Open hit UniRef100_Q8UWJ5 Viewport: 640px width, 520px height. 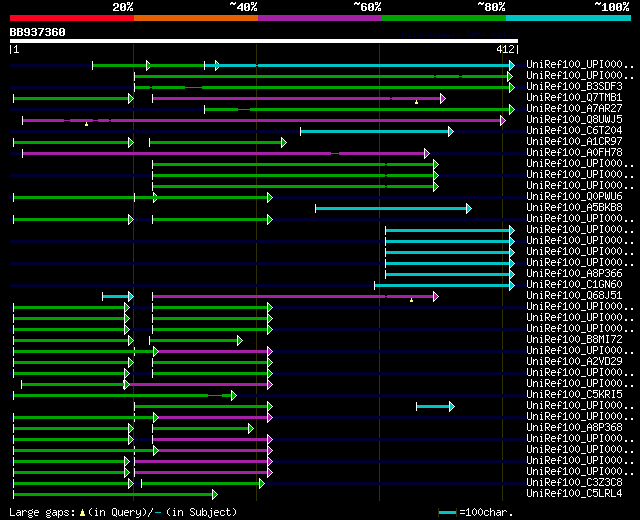tap(574, 120)
